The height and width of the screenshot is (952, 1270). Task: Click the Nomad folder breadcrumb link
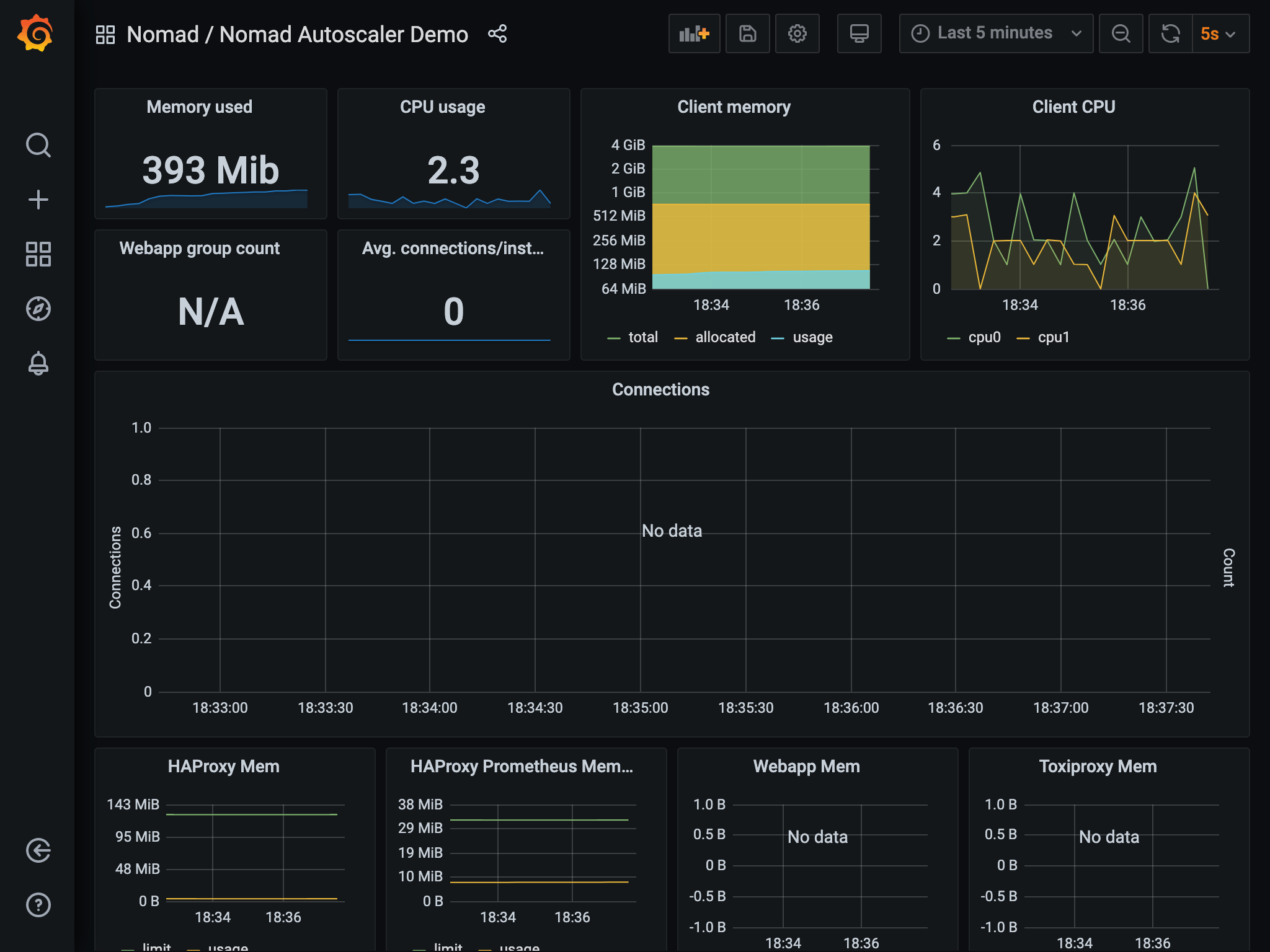pyautogui.click(x=162, y=34)
